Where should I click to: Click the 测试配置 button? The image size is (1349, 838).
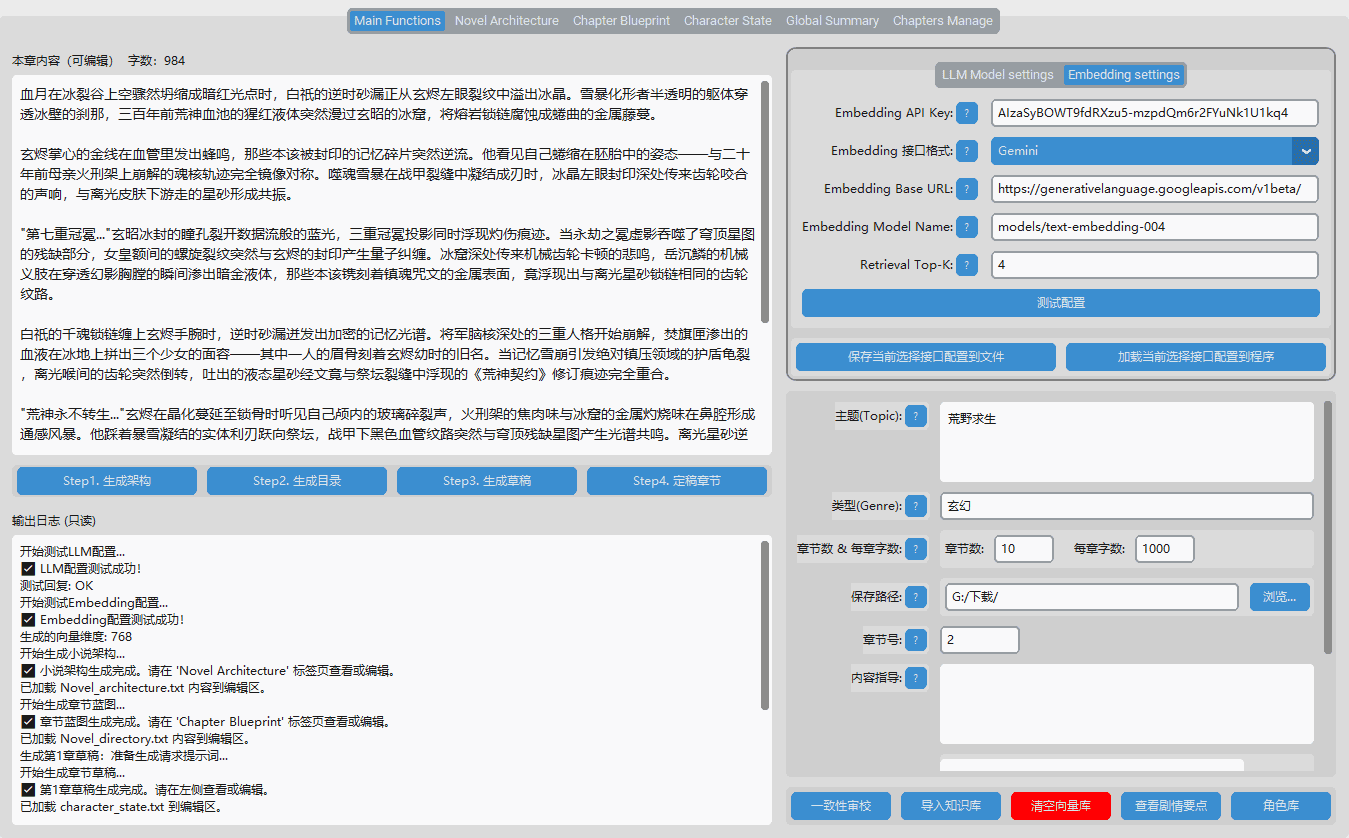(x=1060, y=303)
